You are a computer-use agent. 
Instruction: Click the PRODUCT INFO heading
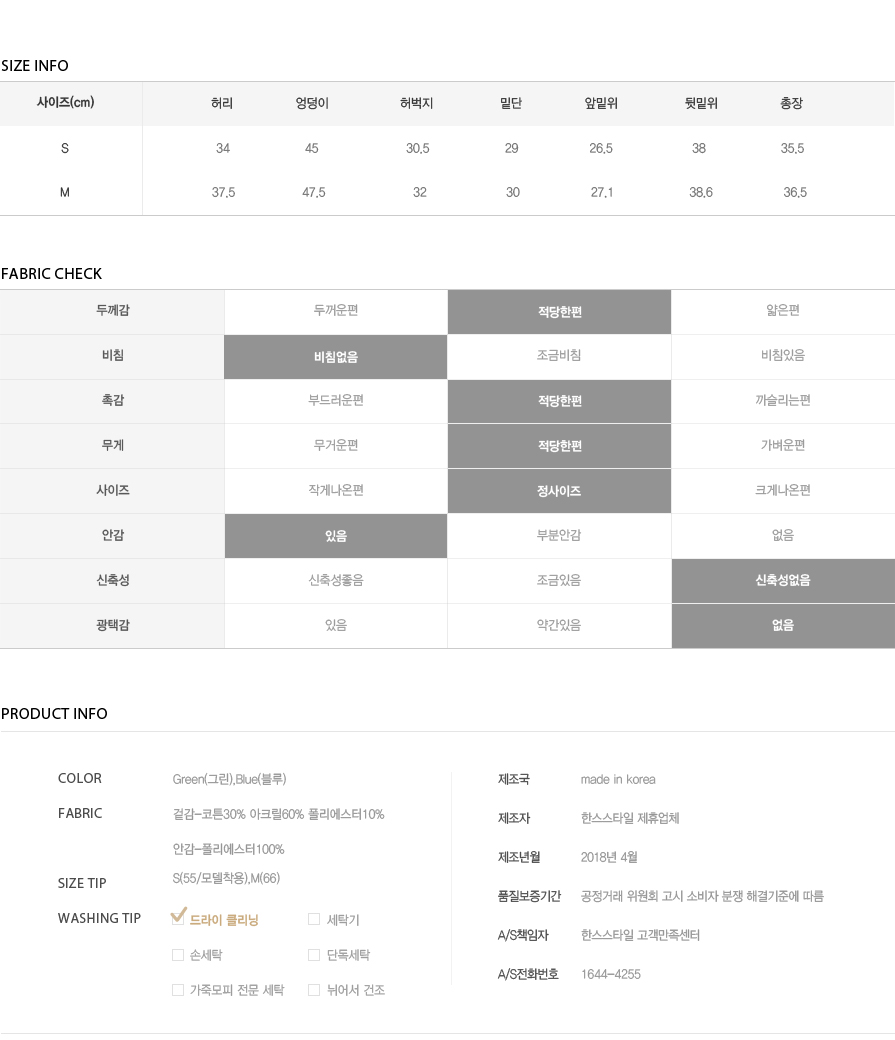click(54, 714)
